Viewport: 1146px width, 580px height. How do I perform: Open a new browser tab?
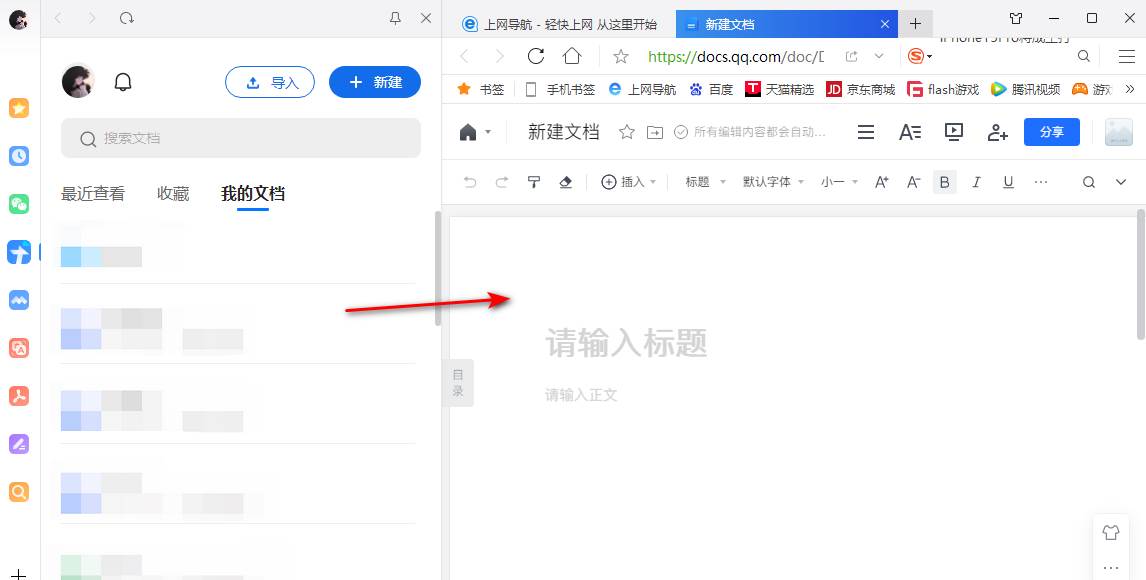click(x=915, y=24)
